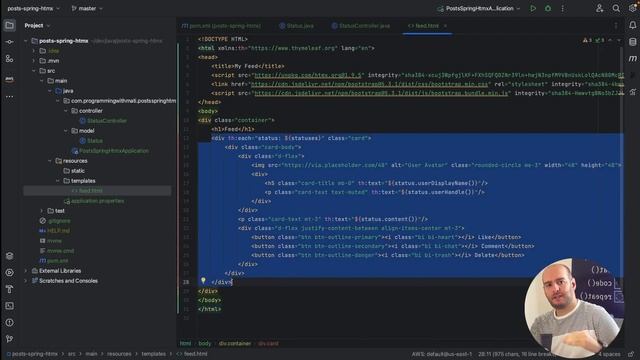Expand the test folder
The height and width of the screenshot is (360, 640).
[42, 211]
